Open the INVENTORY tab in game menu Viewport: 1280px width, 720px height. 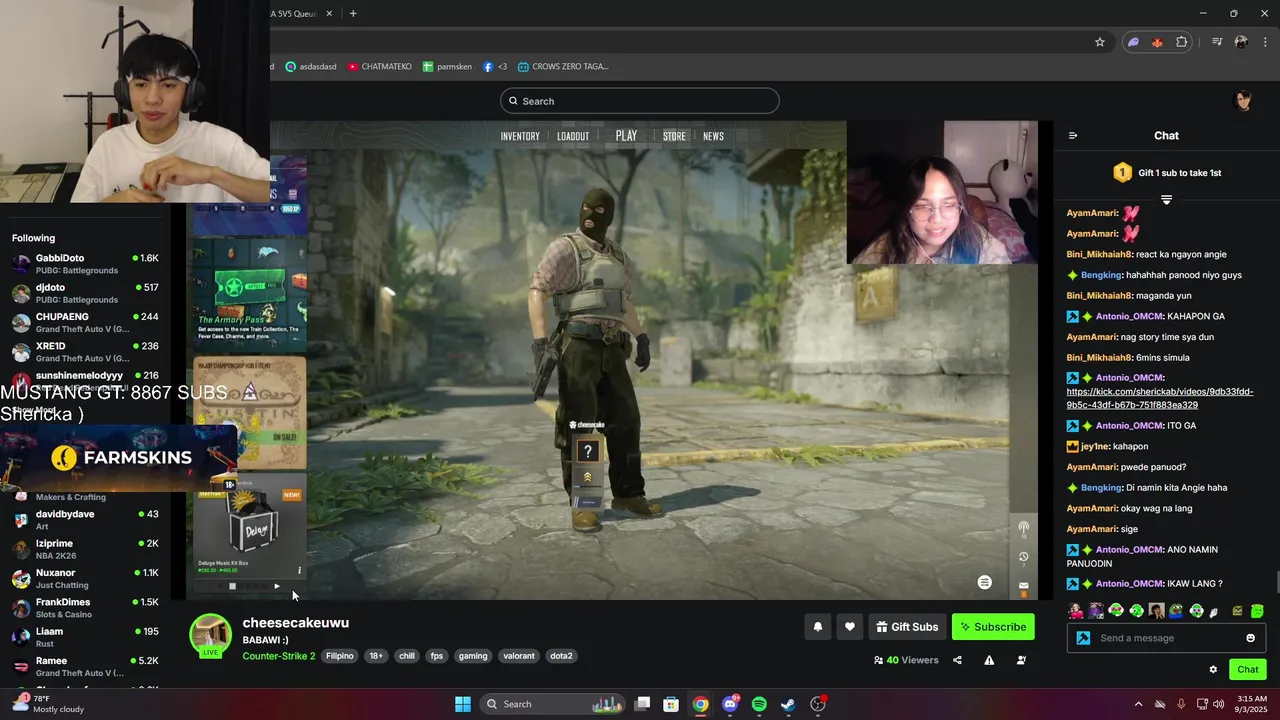tap(520, 136)
